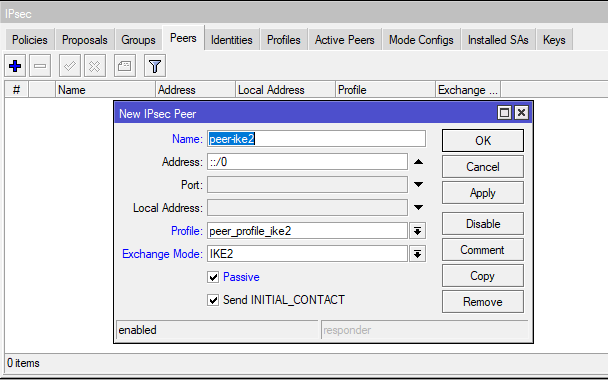608x380 pixels.
Task: Click the Disable button
Action: (483, 224)
